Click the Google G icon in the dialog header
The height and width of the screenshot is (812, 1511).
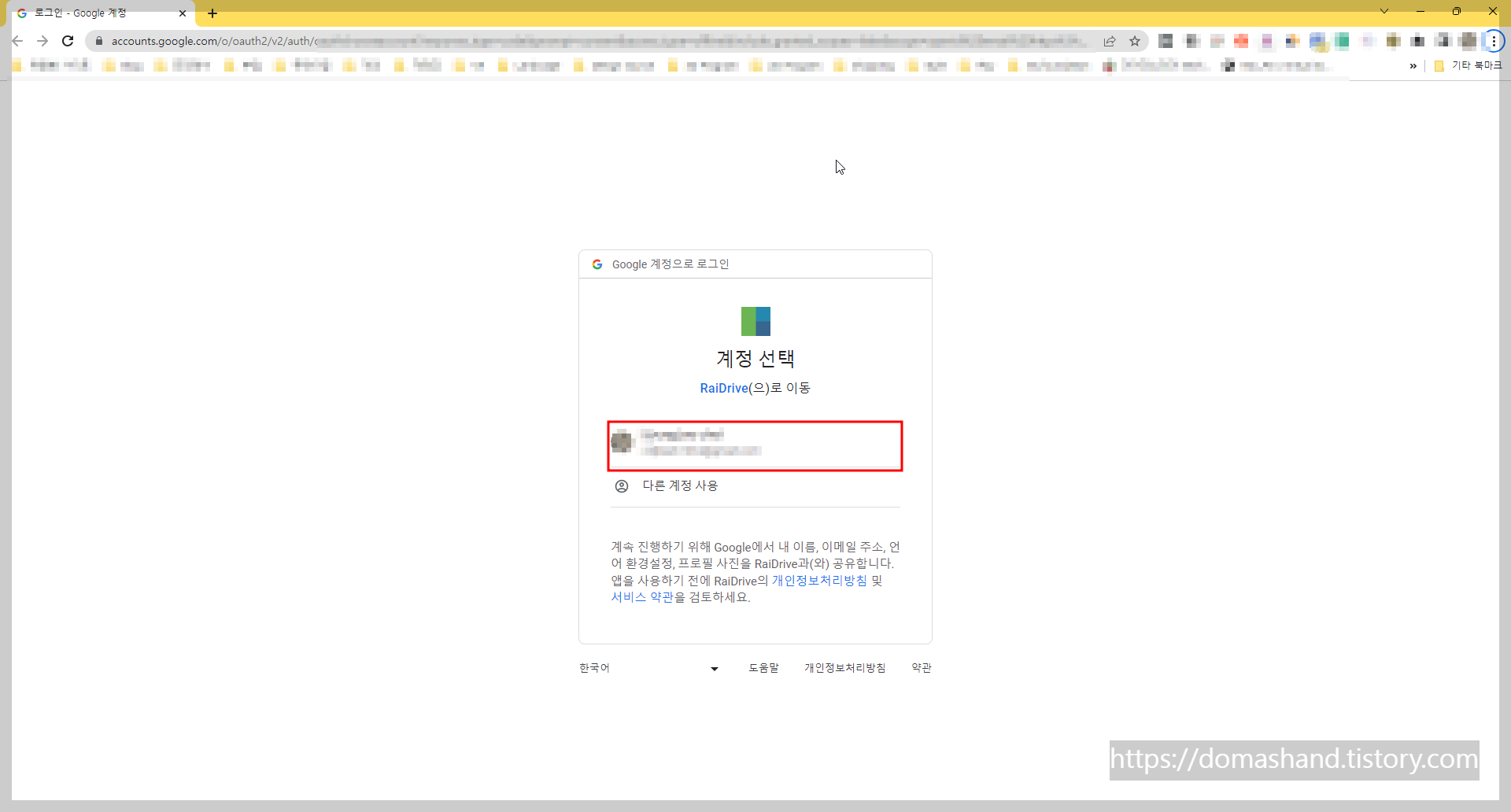point(598,264)
